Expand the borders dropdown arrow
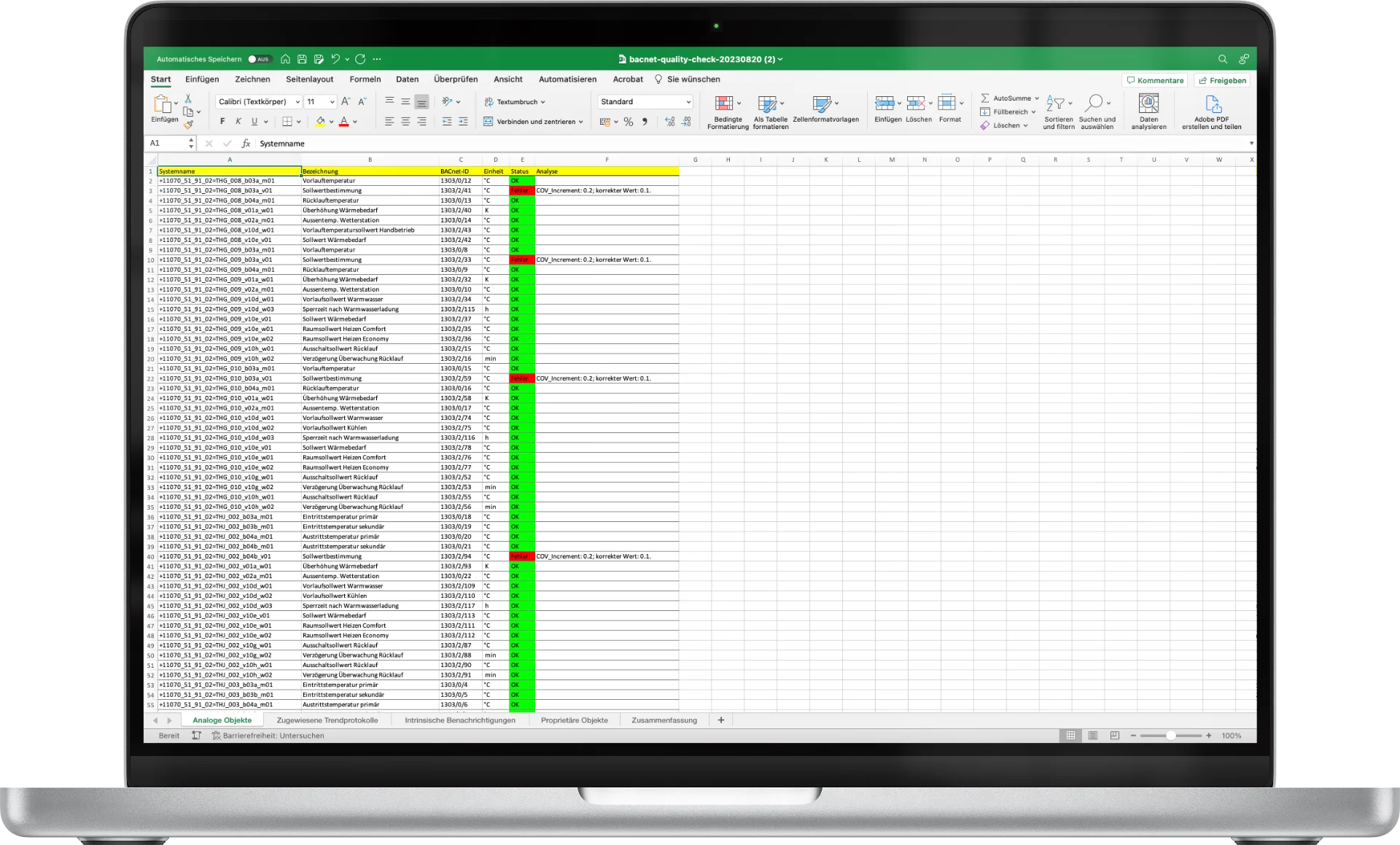The height and width of the screenshot is (845, 1400). tap(299, 122)
